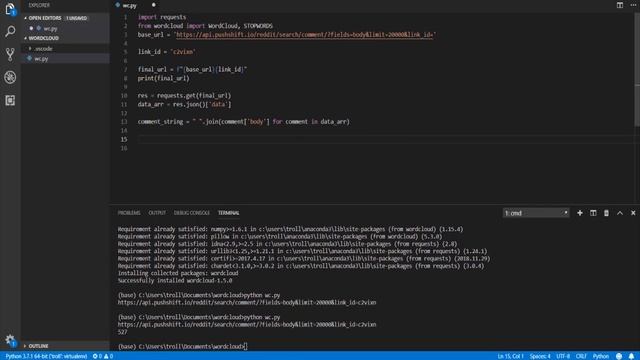640x360 pixels.
Task: Open wc.py in Open Editors list
Action: [50, 29]
